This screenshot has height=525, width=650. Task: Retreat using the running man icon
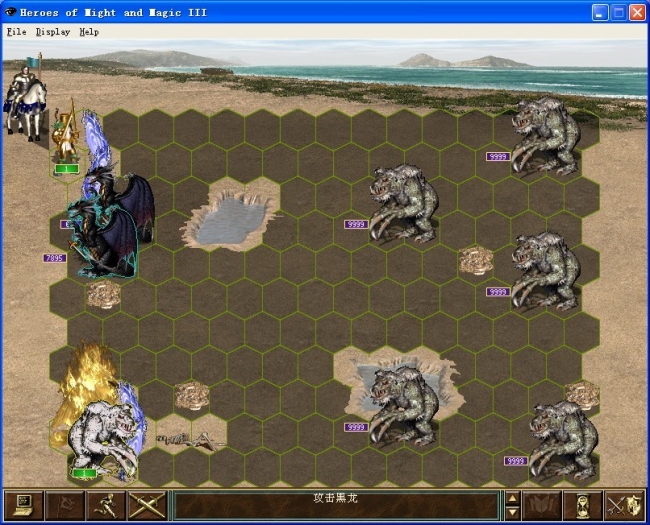pos(105,506)
